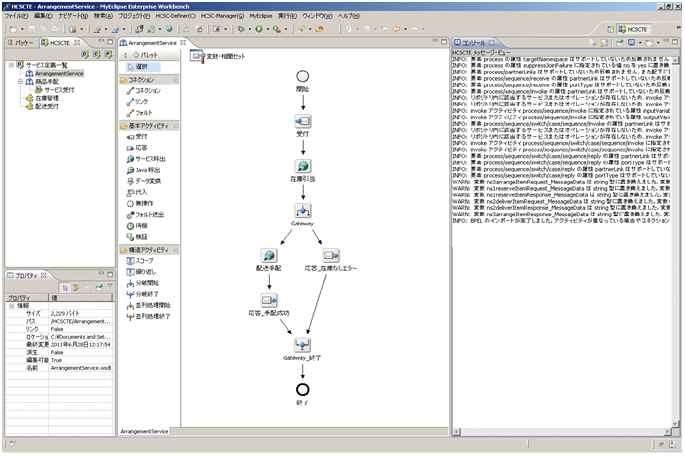The height and width of the screenshot is (457, 685).
Task: Choose the フォルト connection tool in palette
Action: tap(142, 112)
